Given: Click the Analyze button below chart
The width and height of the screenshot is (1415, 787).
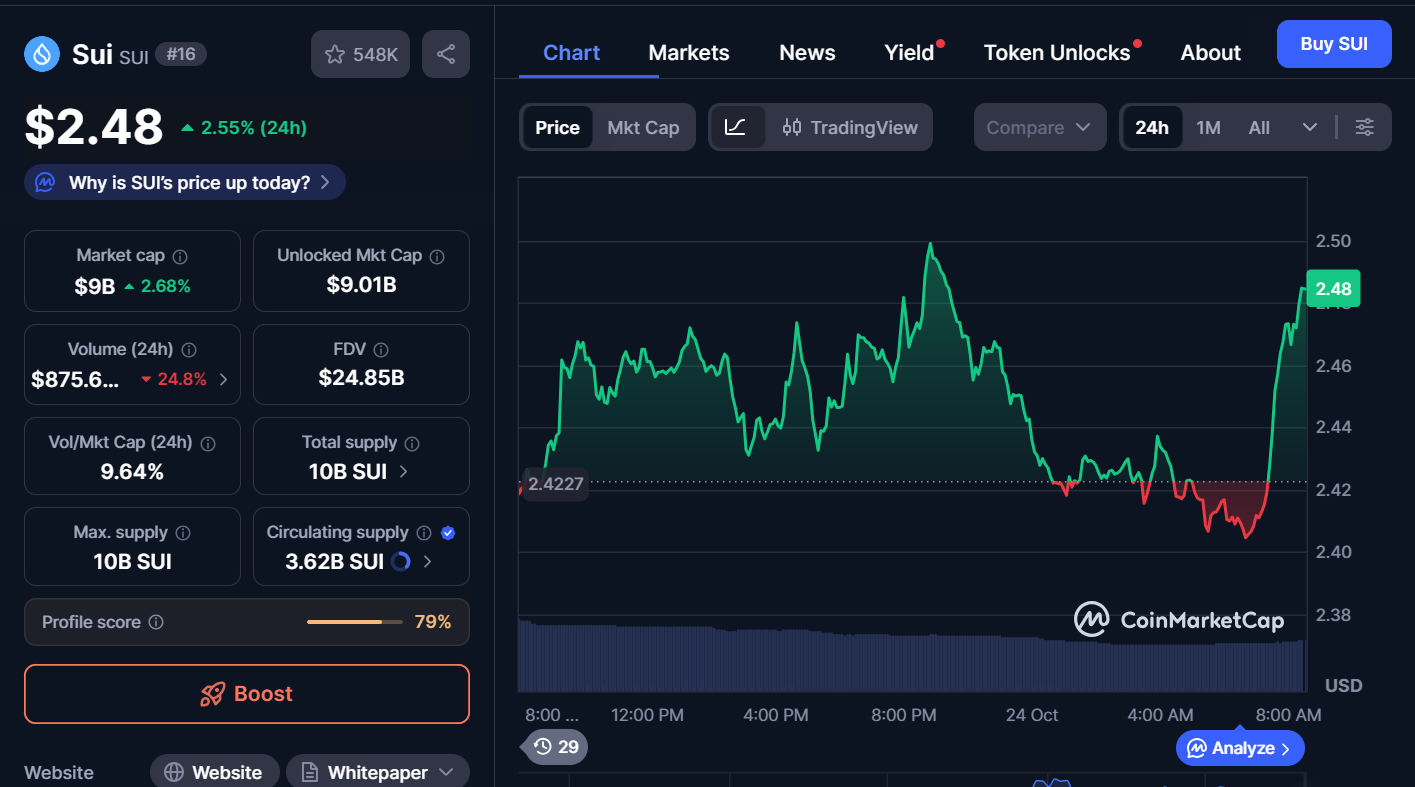Looking at the screenshot, I should pyautogui.click(x=1240, y=748).
